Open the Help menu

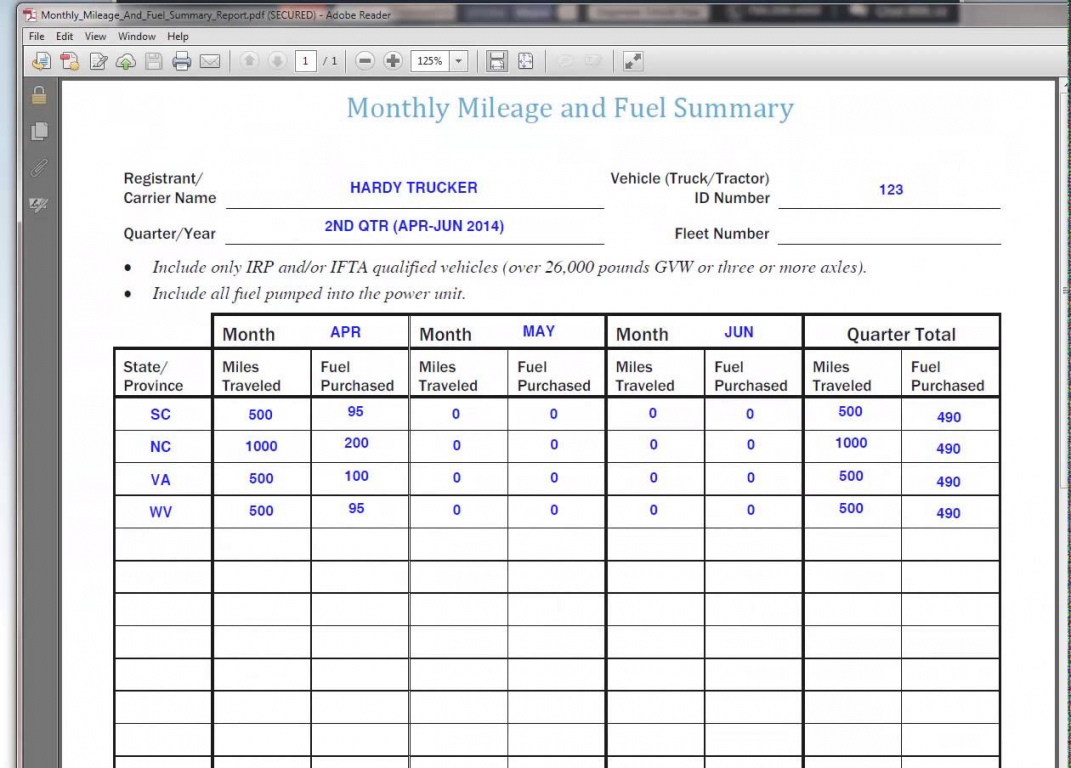[x=178, y=37]
